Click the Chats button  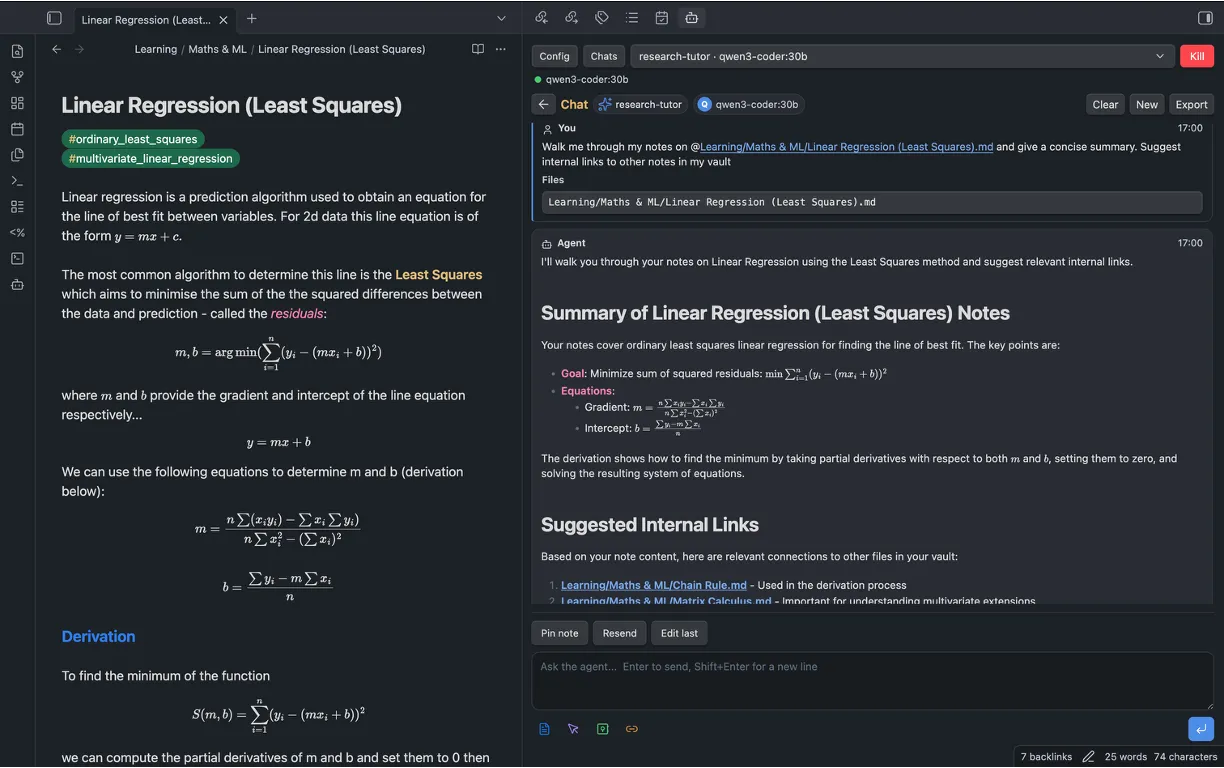pos(604,56)
